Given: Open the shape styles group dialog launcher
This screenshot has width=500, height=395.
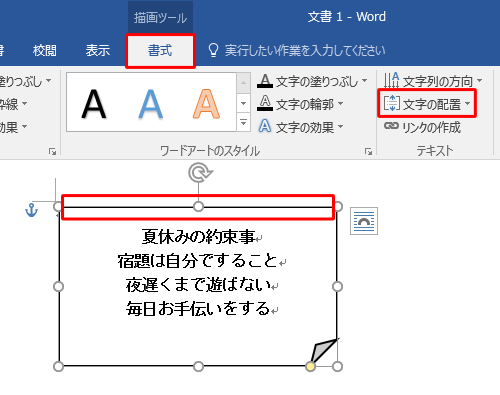Looking at the screenshot, I should coord(52,152).
